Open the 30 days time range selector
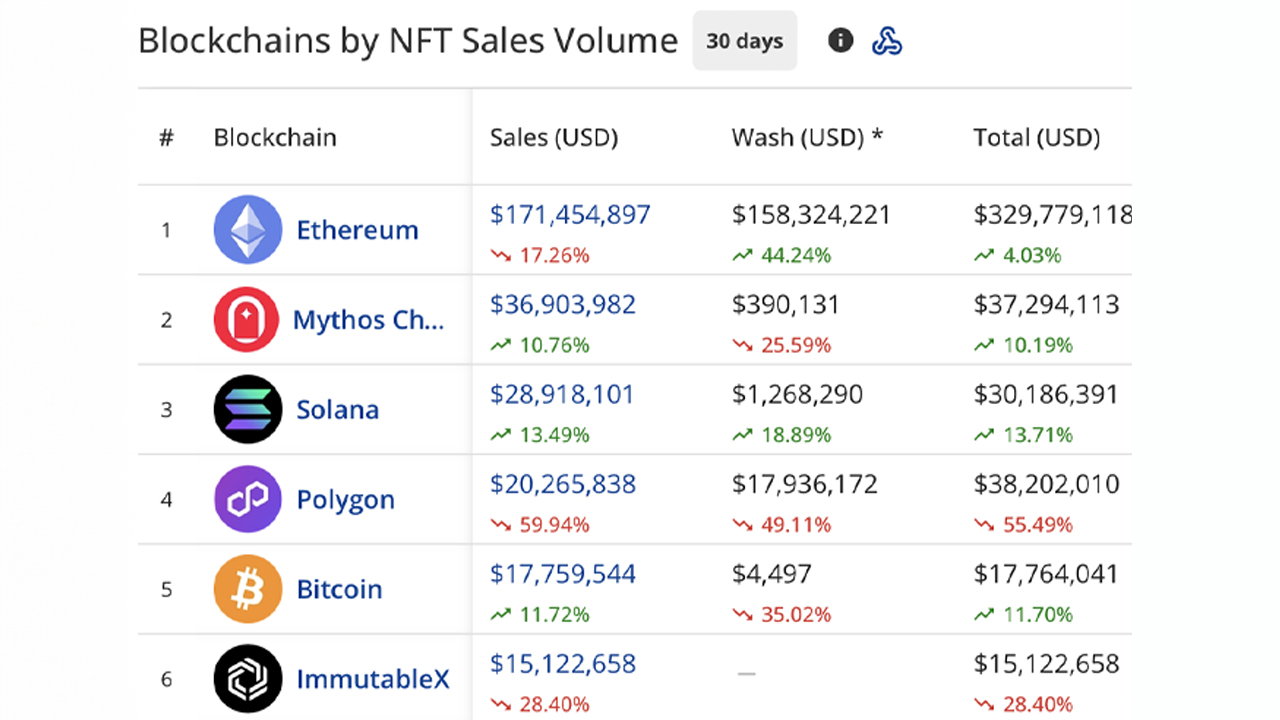Image resolution: width=1280 pixels, height=720 pixels. pos(744,40)
